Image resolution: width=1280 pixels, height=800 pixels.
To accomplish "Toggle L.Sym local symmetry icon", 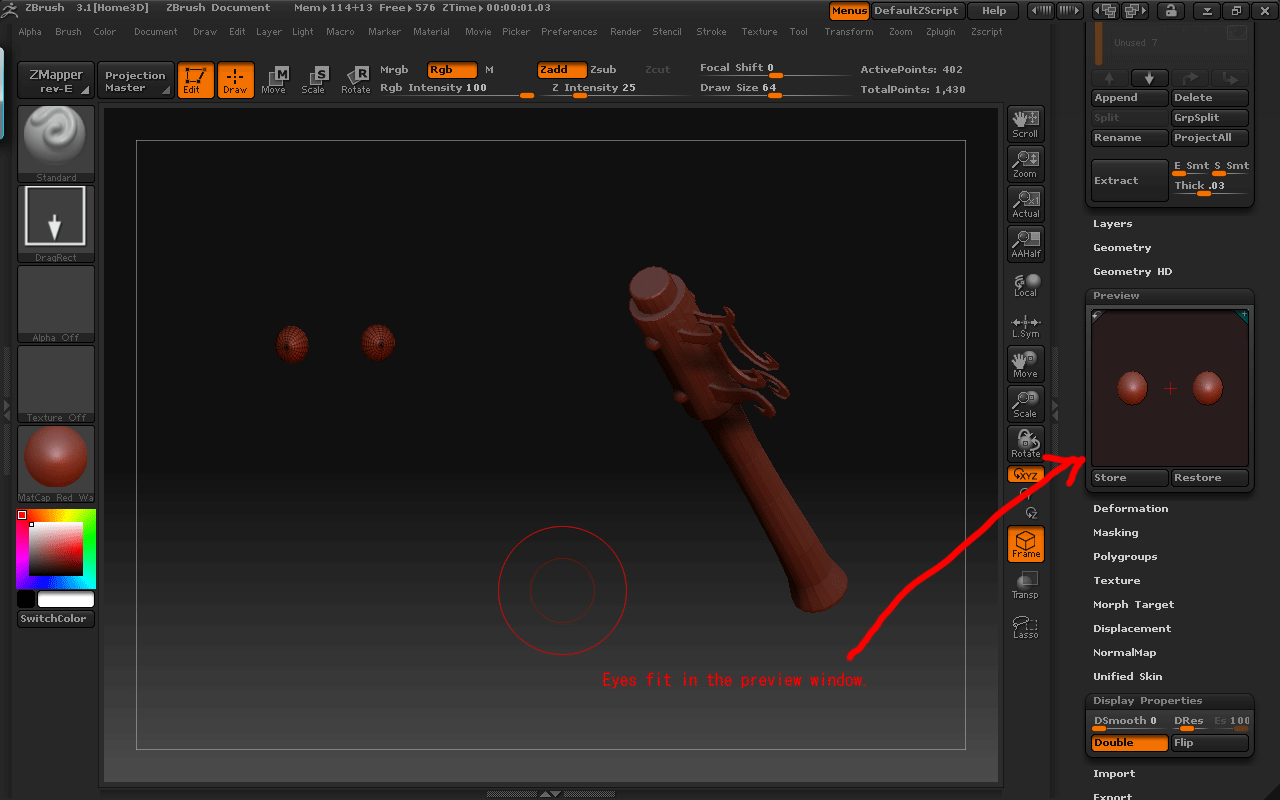I will tap(1025, 325).
